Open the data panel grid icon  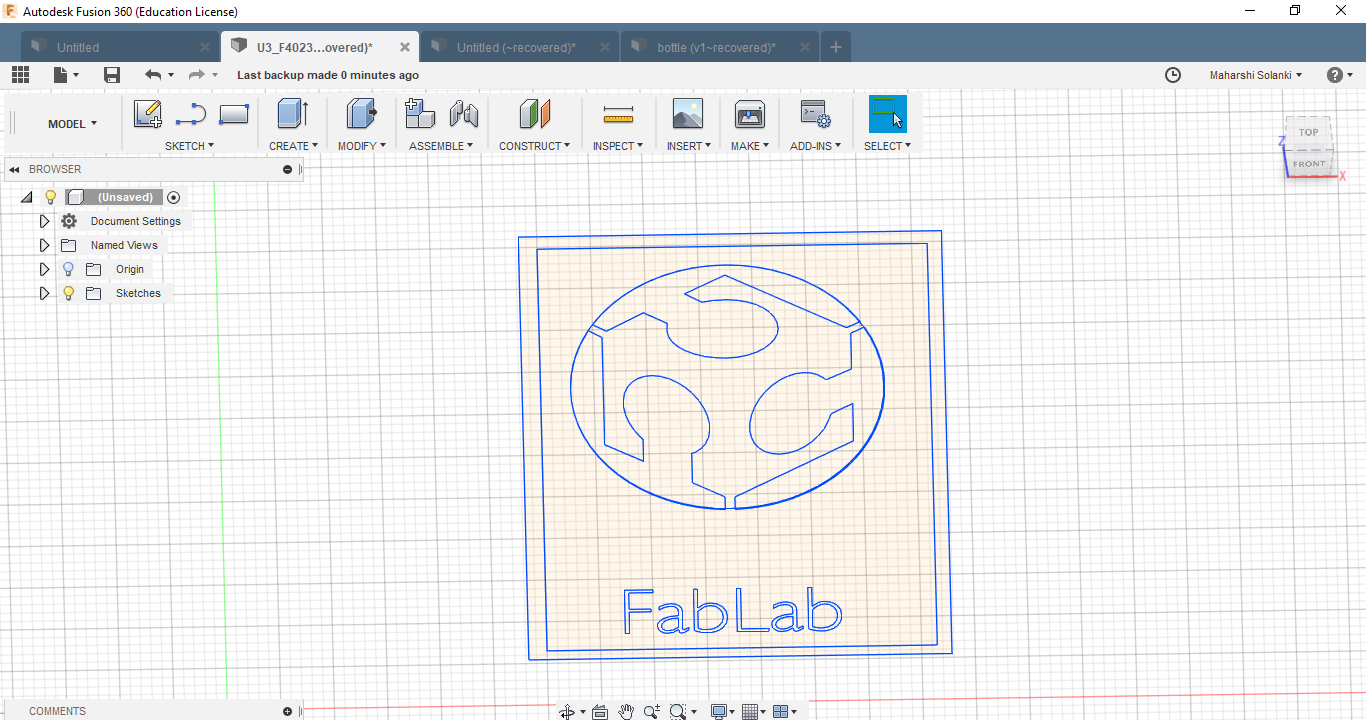coord(20,75)
